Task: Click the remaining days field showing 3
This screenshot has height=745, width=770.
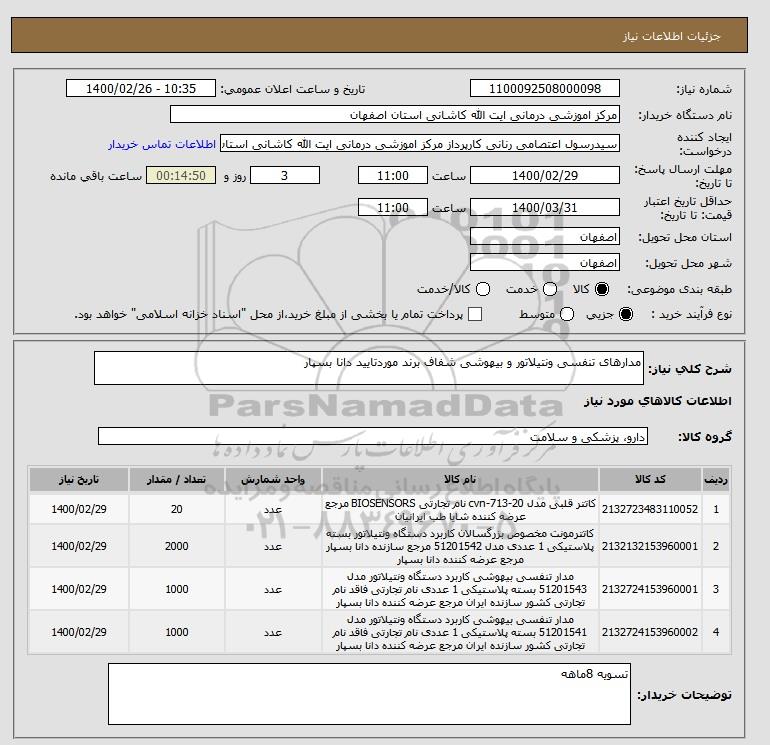Action: click(285, 176)
